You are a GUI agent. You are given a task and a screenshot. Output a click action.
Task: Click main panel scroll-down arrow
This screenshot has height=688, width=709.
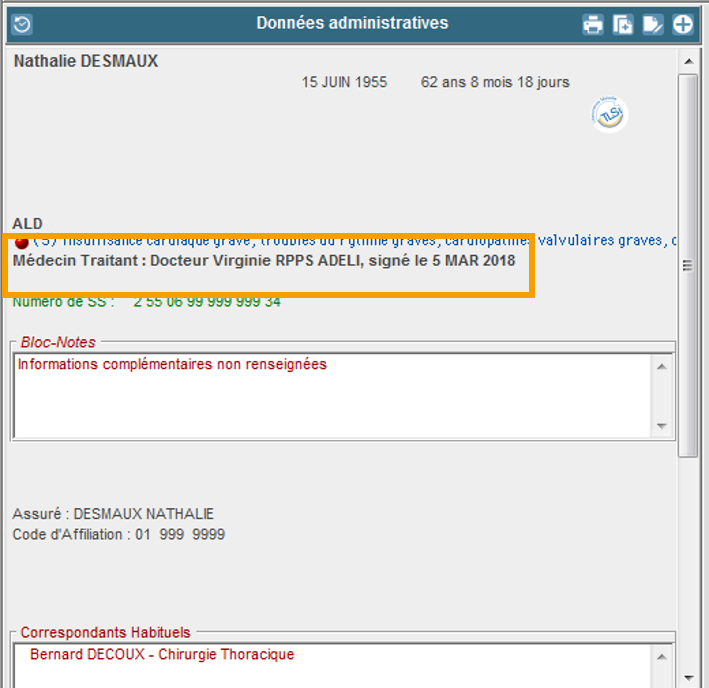[x=688, y=677]
